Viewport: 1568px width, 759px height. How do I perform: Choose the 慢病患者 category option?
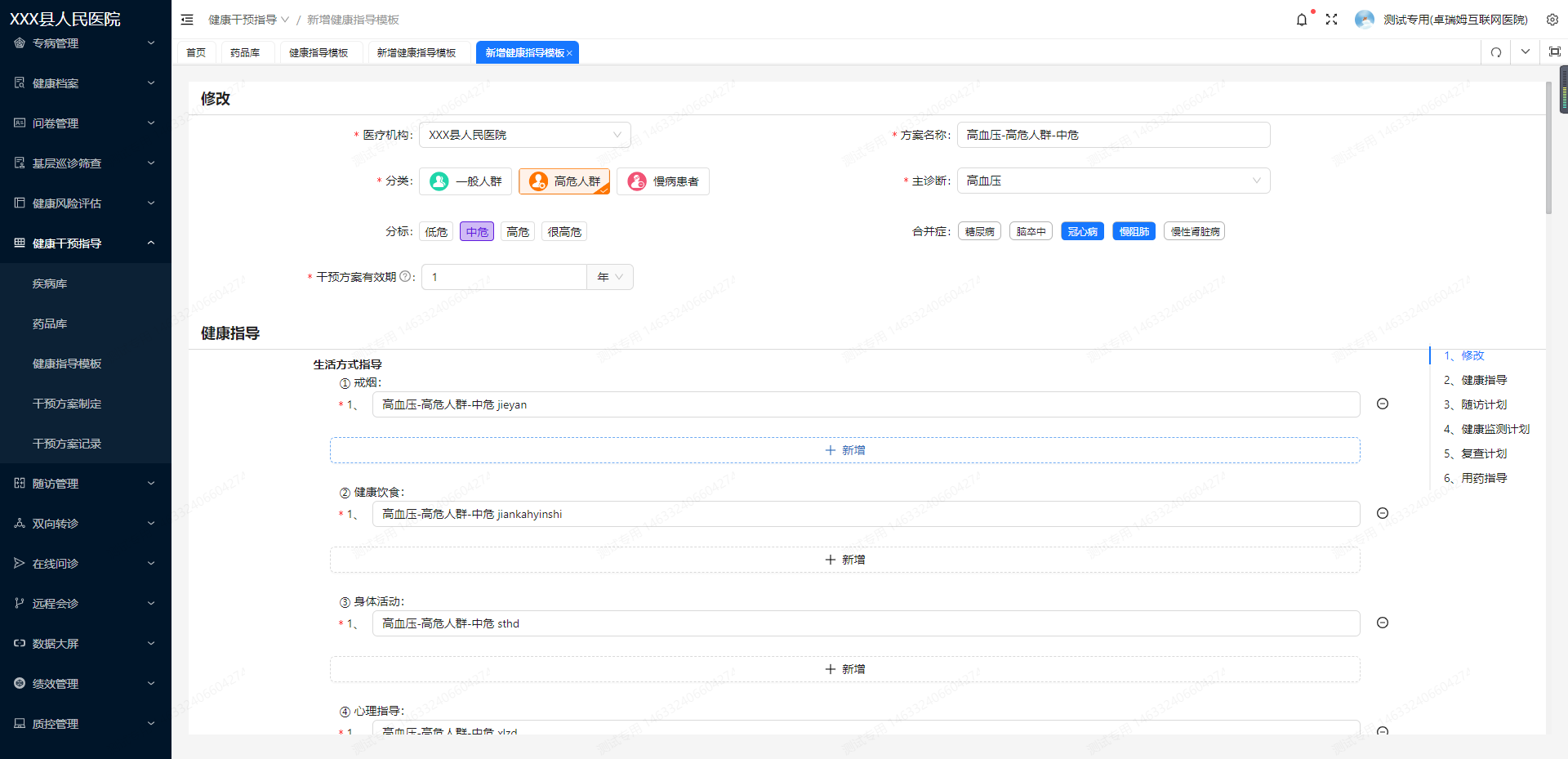point(663,181)
